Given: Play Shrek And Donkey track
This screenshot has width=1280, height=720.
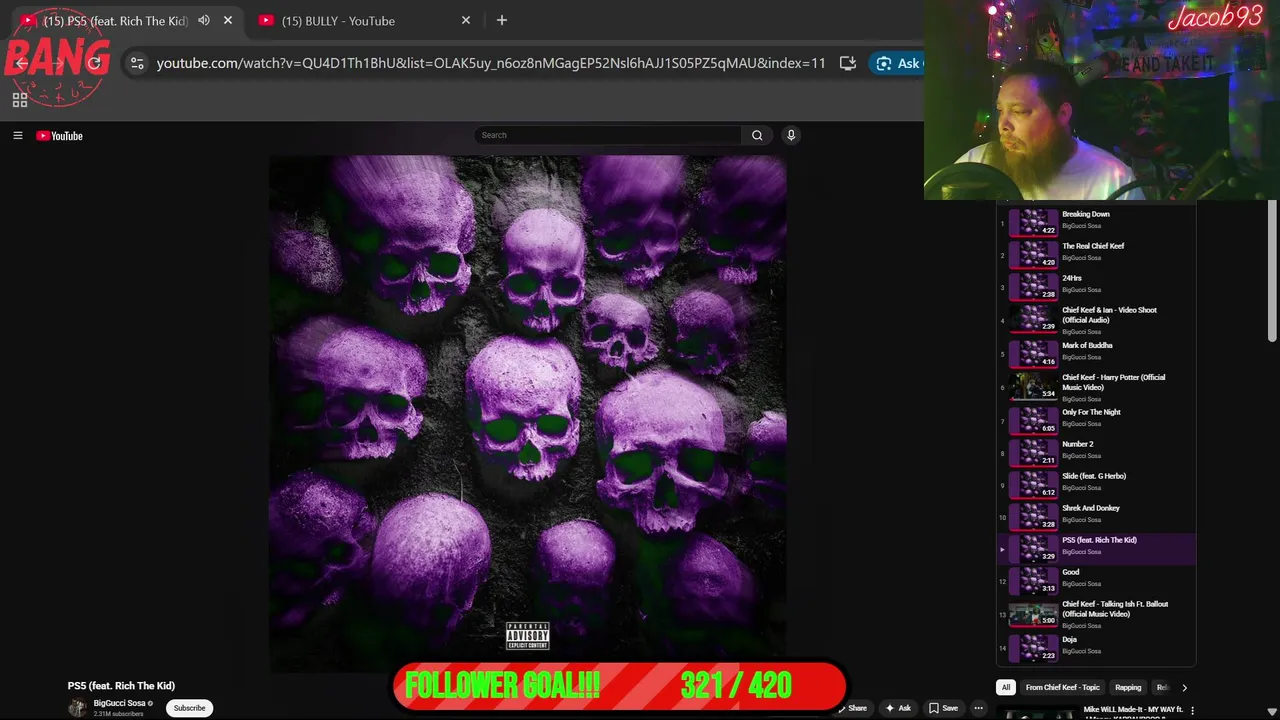Looking at the screenshot, I should [x=1096, y=516].
